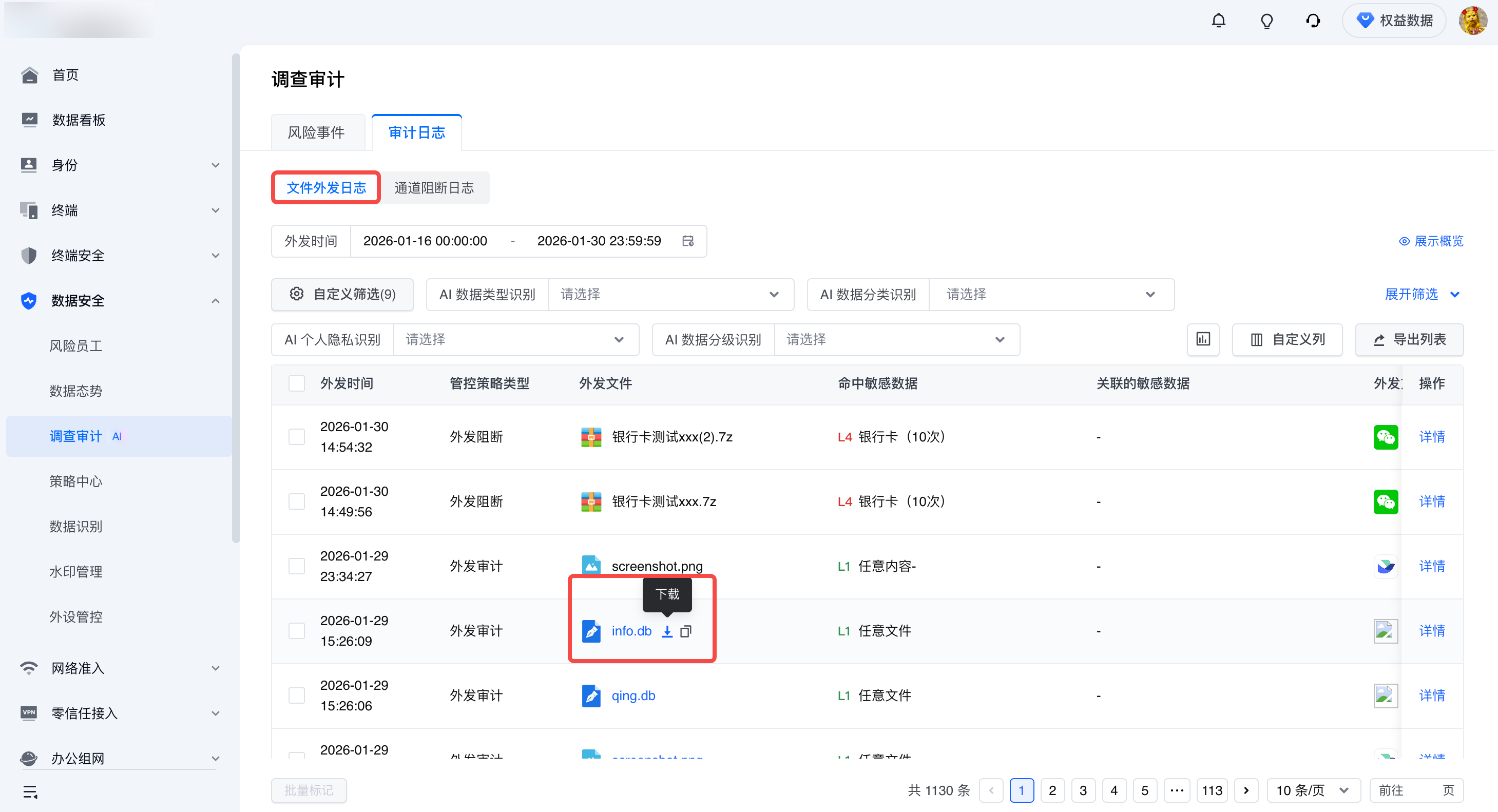Go to page 2
The width and height of the screenshot is (1498, 812).
[1052, 790]
